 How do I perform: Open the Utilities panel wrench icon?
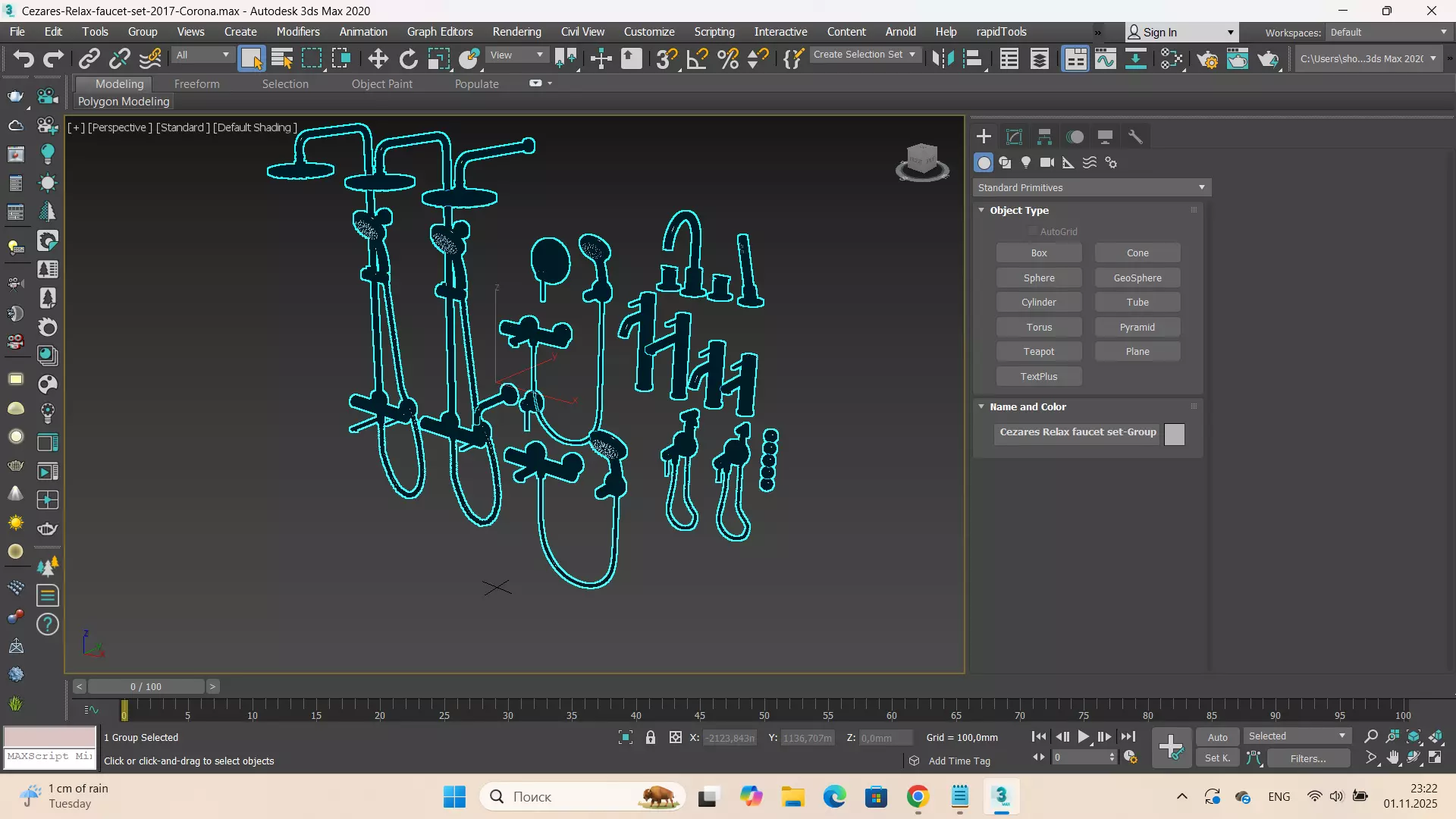pyautogui.click(x=1135, y=136)
